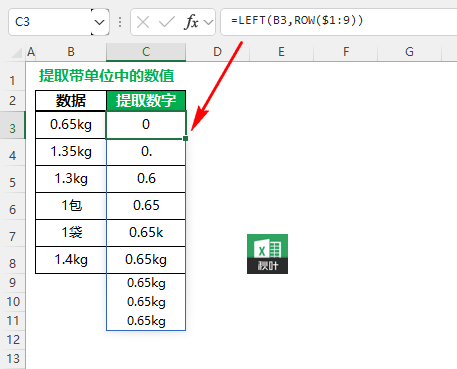Viewport: 457px width, 369px height.
Task: Select row 12 header
Action: (x=13, y=340)
